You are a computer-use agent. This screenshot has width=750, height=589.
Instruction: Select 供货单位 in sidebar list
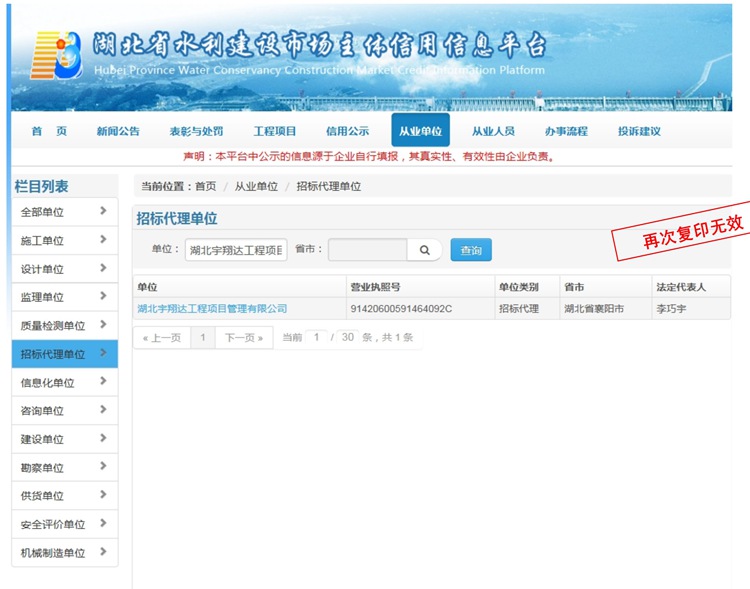click(65, 496)
